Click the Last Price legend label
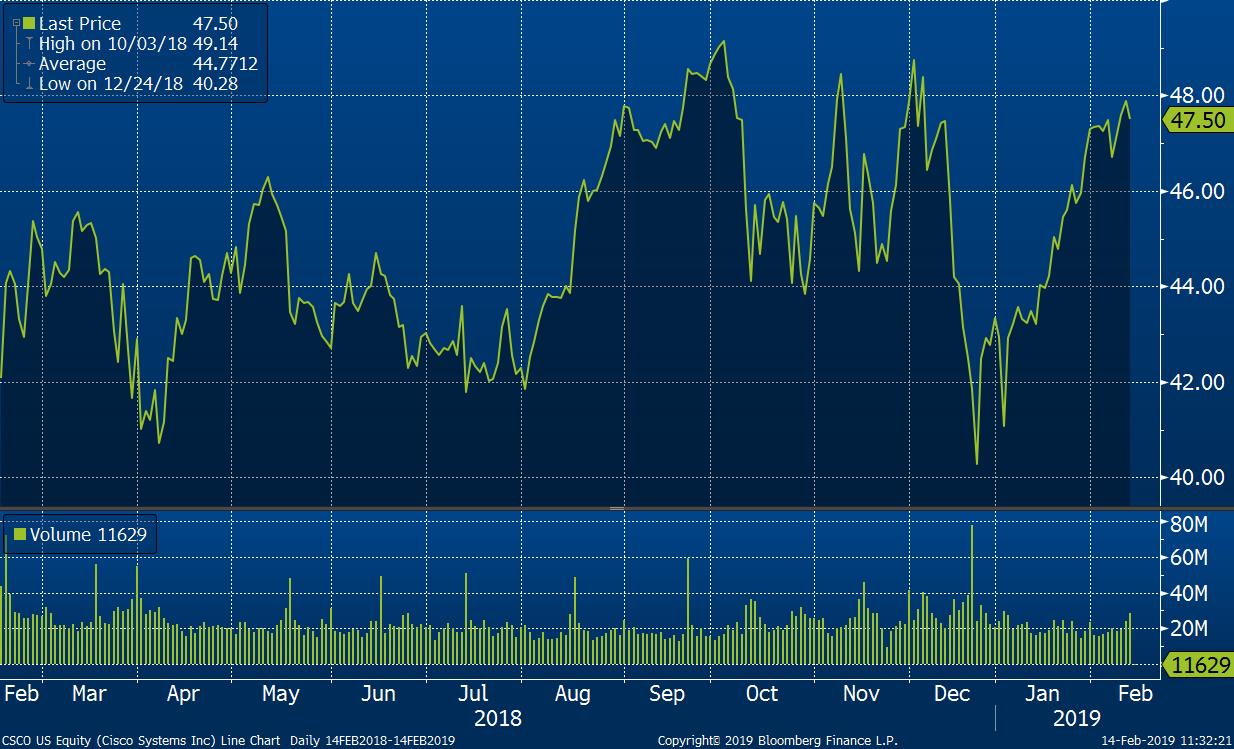The image size is (1234, 749). [80, 23]
